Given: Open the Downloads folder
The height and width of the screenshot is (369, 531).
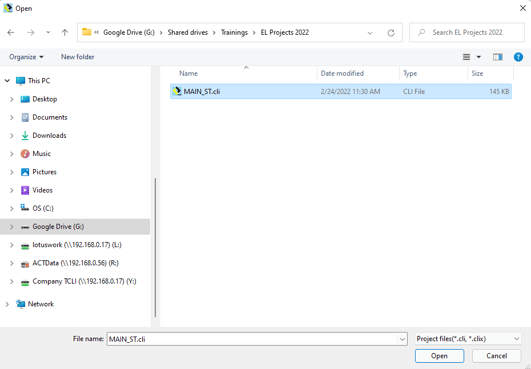Looking at the screenshot, I should pyautogui.click(x=49, y=135).
